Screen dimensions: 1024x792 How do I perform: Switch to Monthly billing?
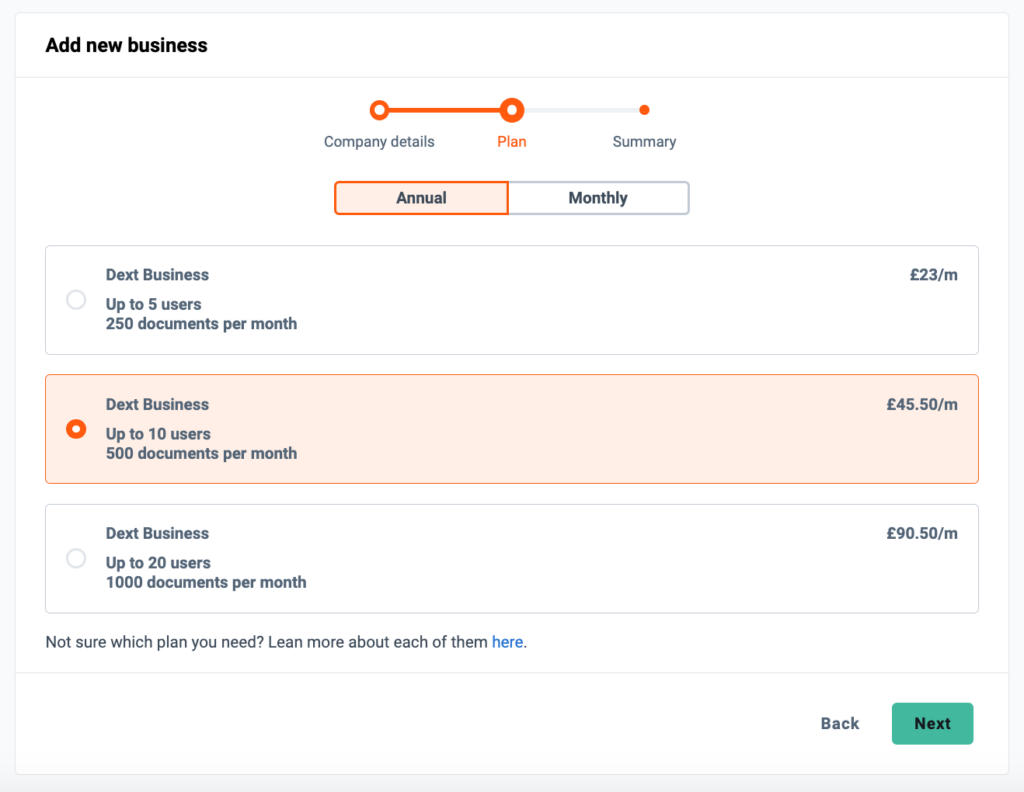(x=598, y=198)
